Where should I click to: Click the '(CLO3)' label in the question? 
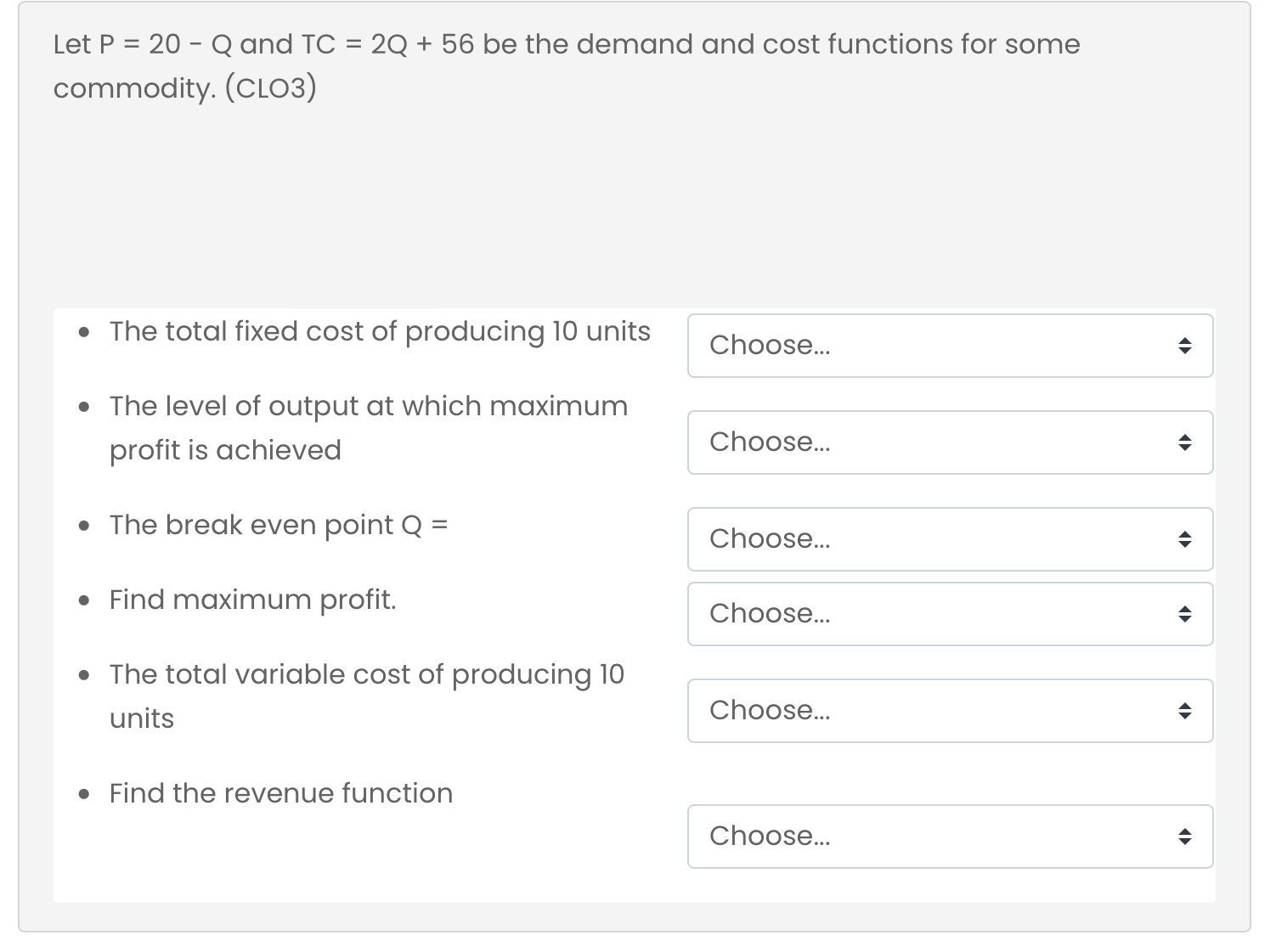270,88
